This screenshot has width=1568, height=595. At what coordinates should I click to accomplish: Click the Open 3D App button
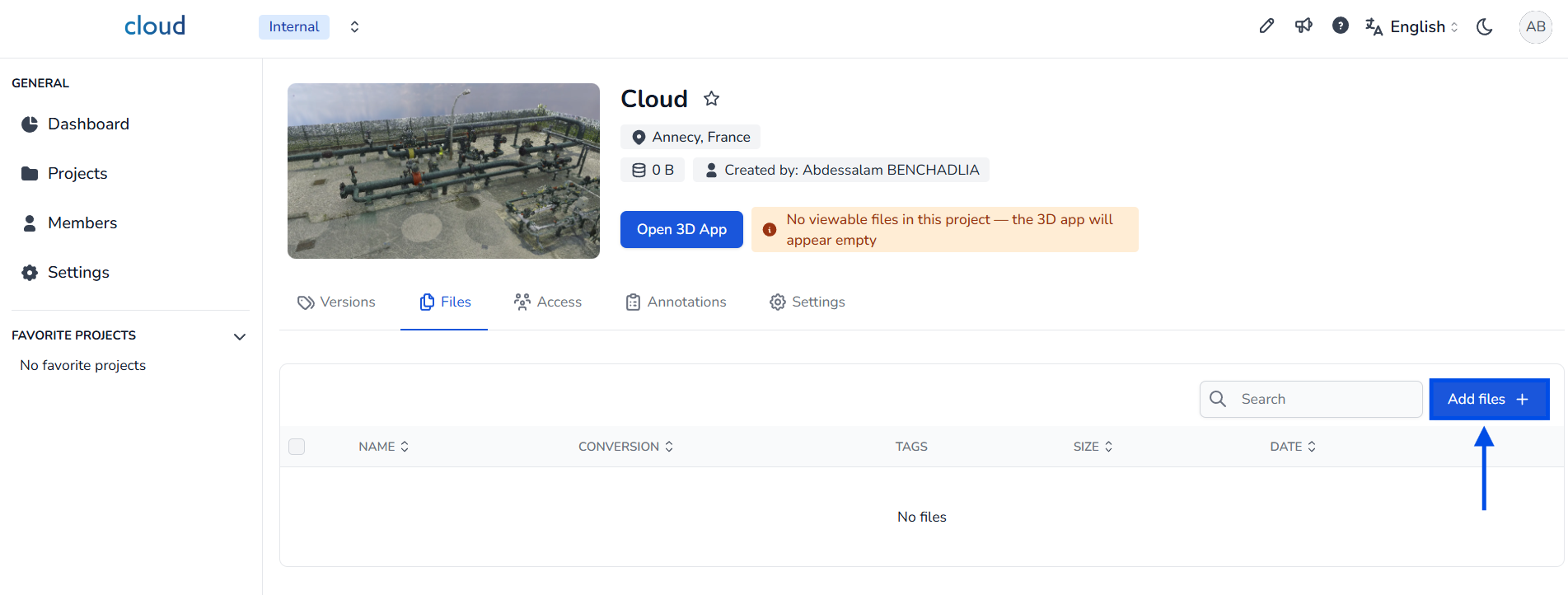click(x=681, y=229)
